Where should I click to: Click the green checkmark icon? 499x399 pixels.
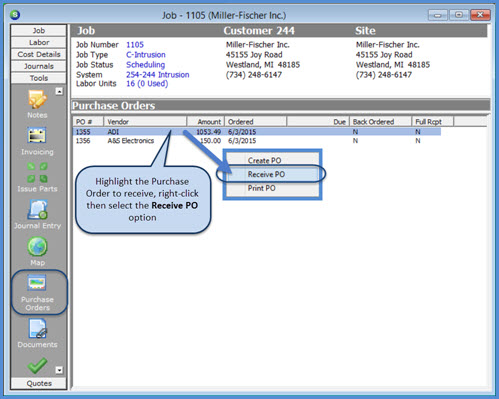tap(37, 365)
